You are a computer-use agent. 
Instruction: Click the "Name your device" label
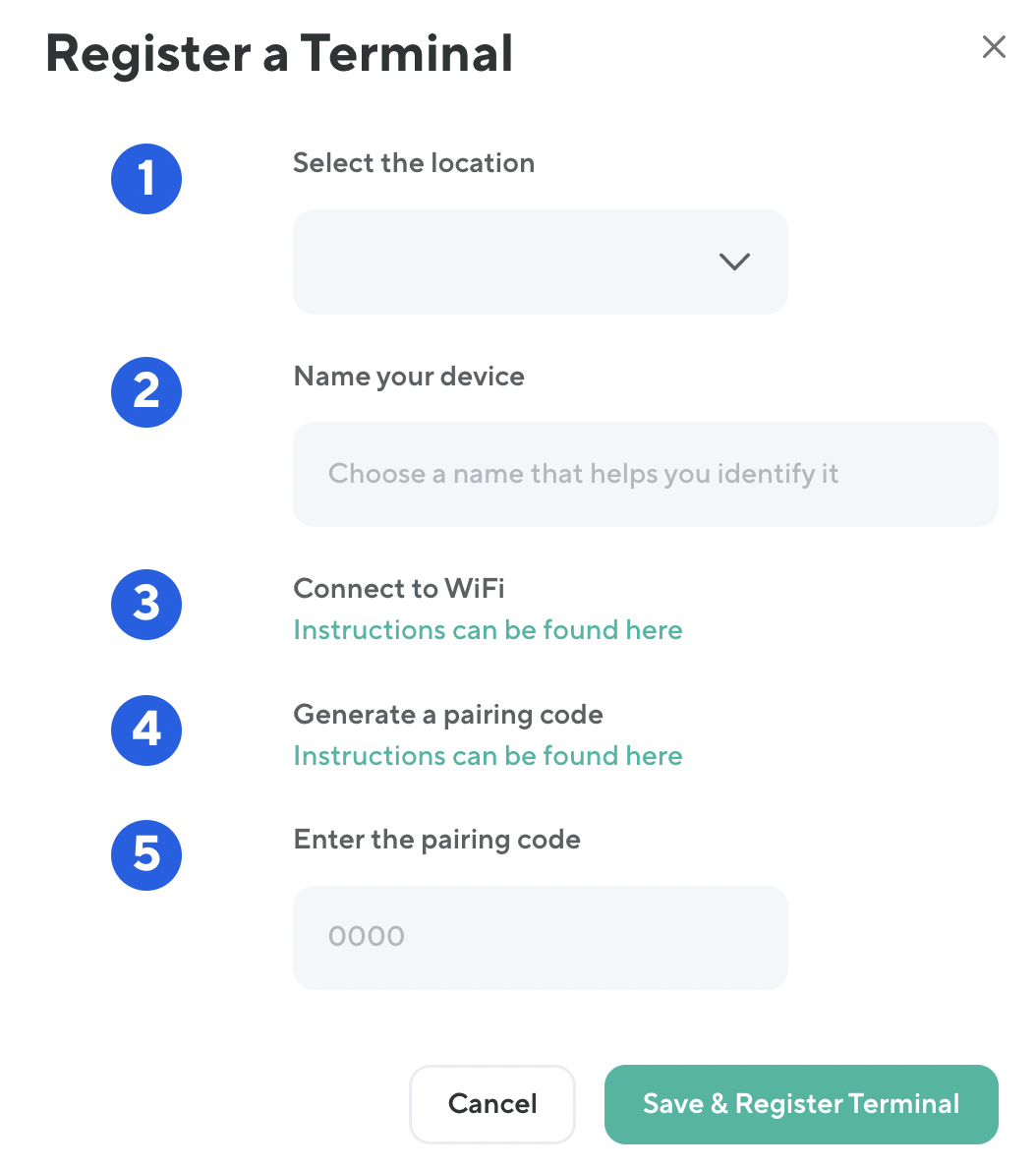[x=409, y=377]
